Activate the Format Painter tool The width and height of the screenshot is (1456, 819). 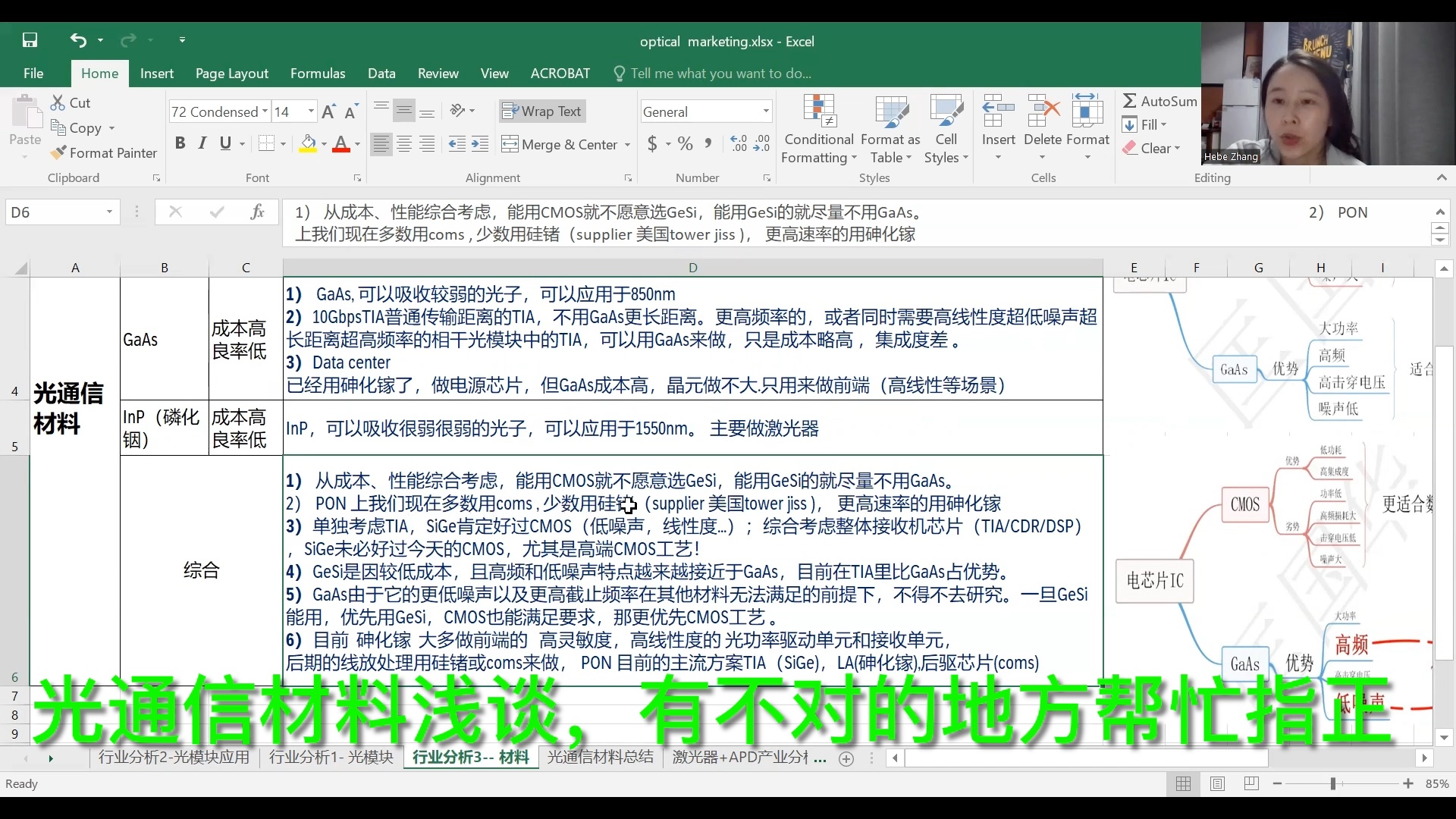(x=104, y=152)
